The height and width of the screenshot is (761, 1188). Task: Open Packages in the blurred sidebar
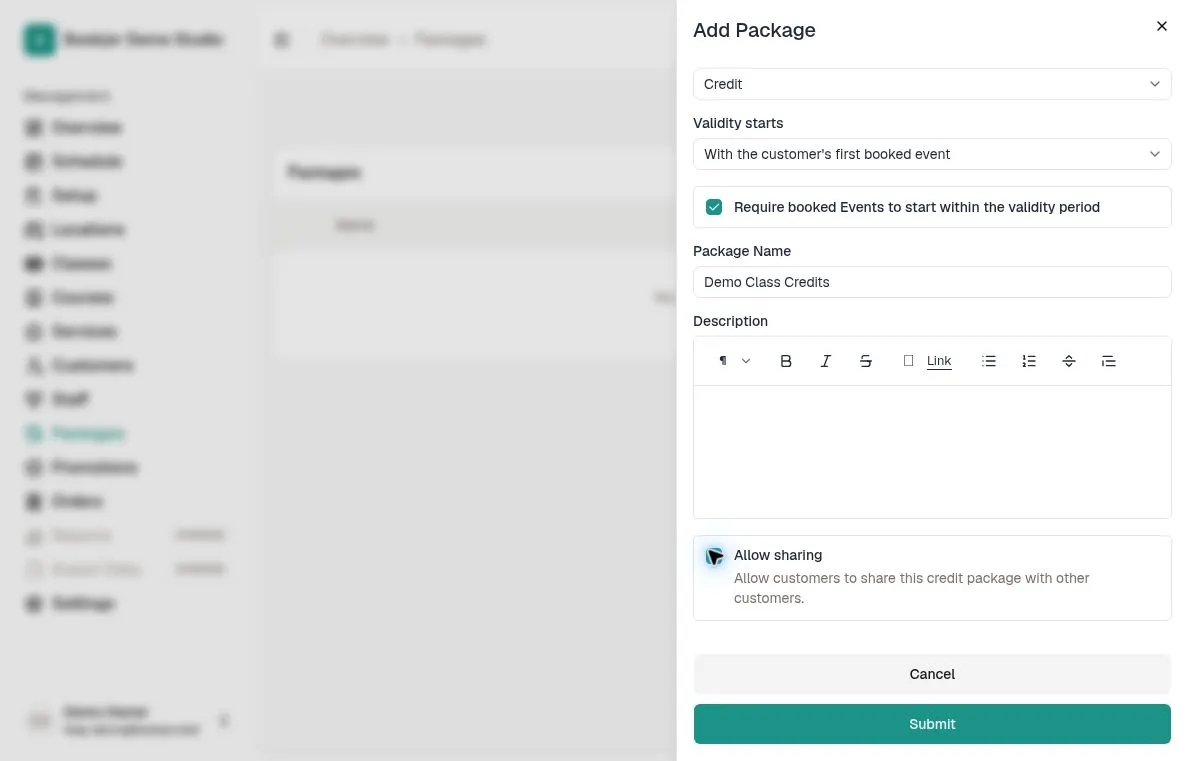click(x=75, y=433)
